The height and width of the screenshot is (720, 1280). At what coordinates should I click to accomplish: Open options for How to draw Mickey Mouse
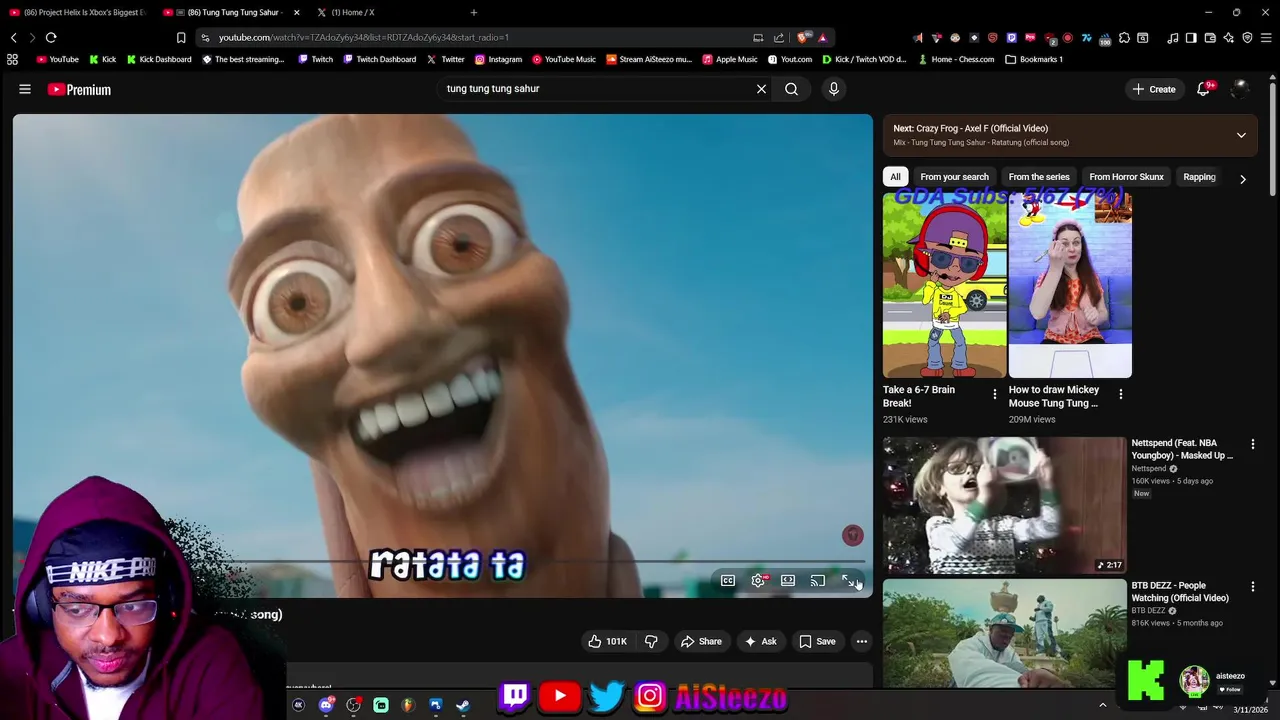point(1120,394)
